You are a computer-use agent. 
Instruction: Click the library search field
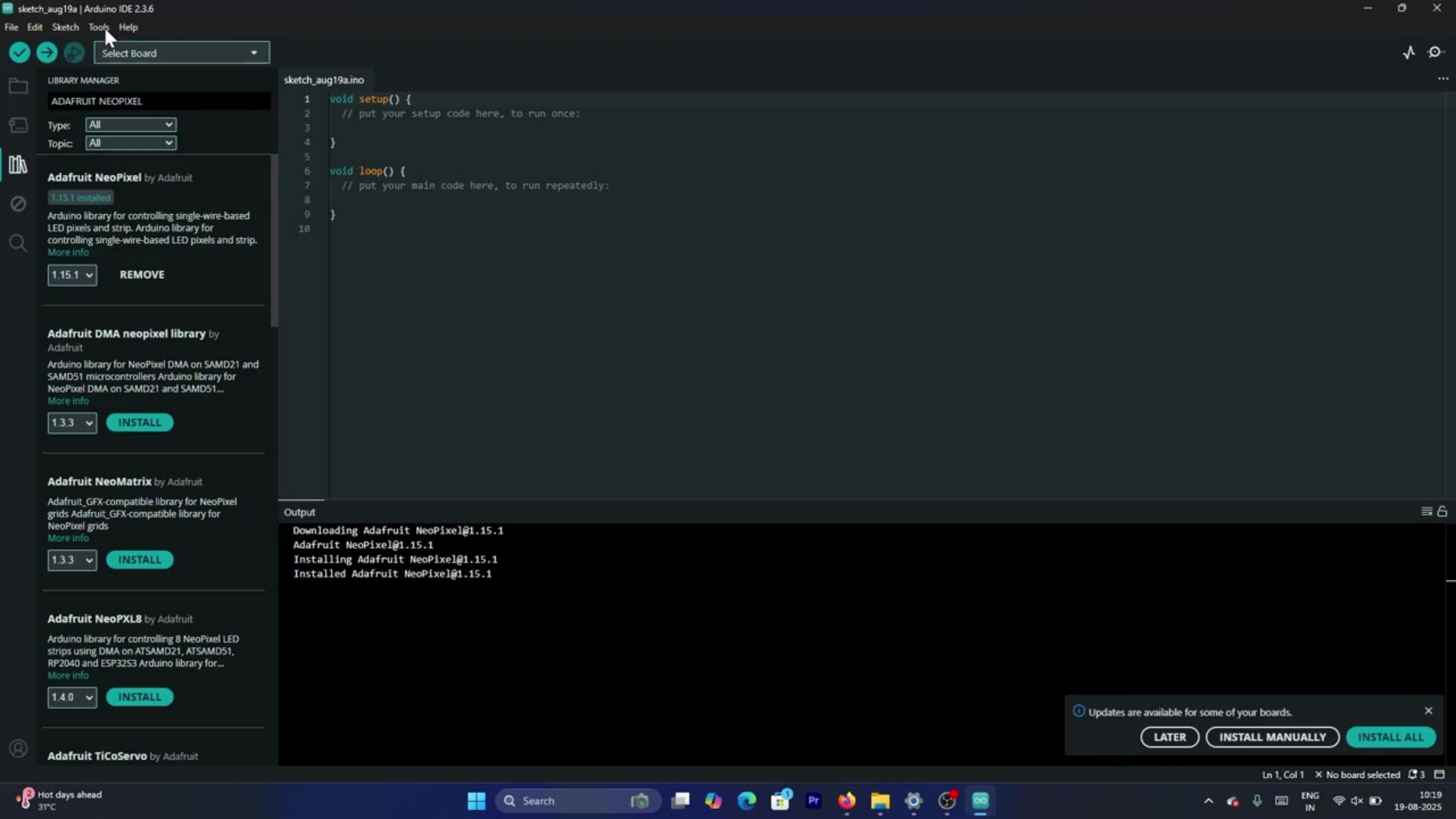[158, 101]
